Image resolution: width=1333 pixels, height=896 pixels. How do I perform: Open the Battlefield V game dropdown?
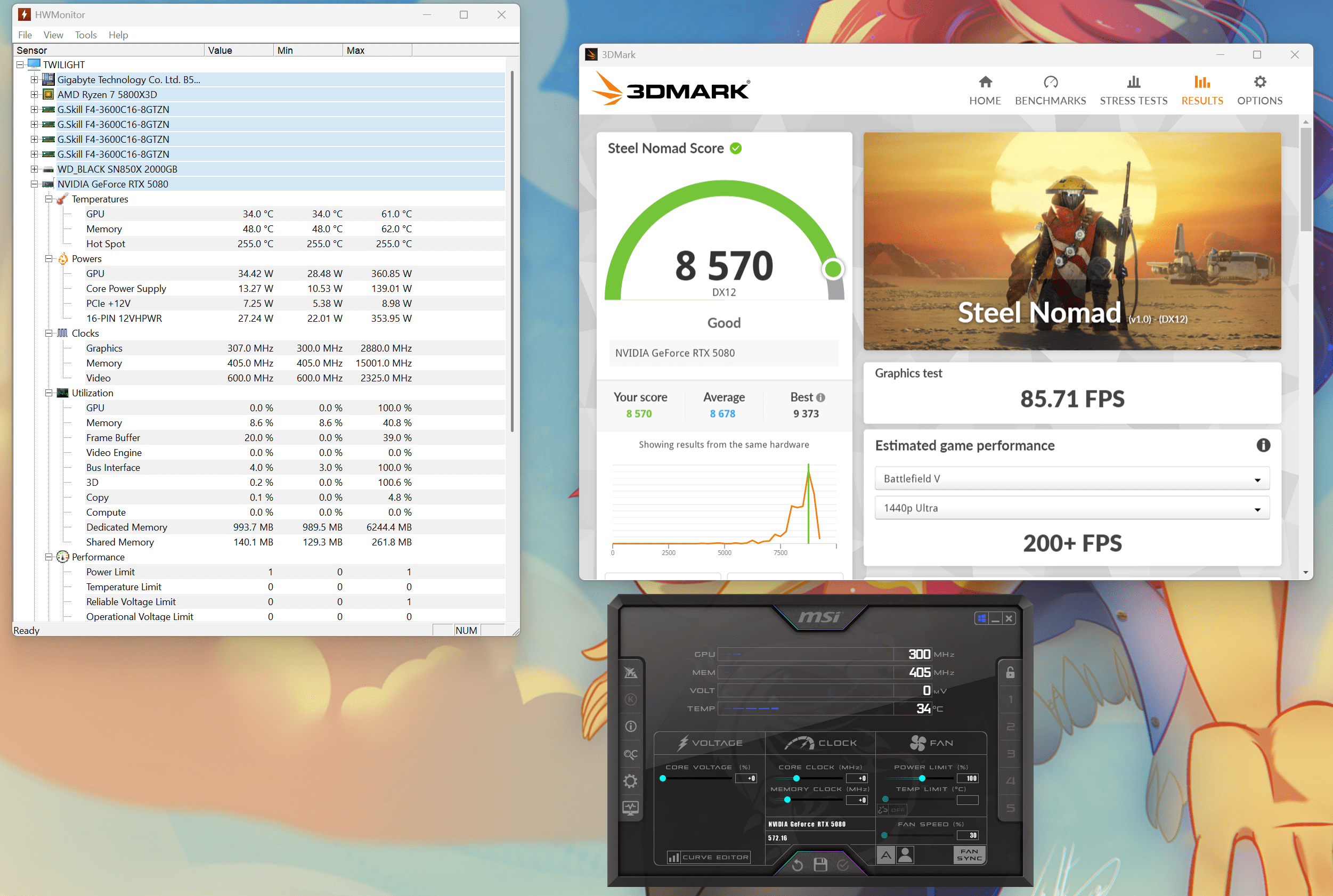pos(1071,479)
